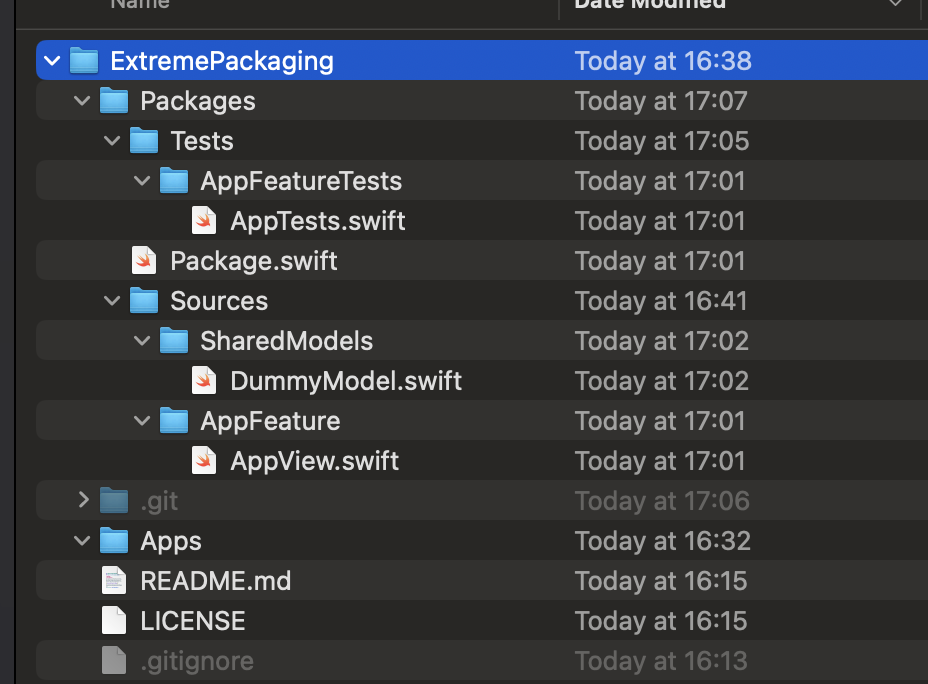Click the Swift icon beside DummyModel.swift
Screen dimensions: 928x684
205,381
